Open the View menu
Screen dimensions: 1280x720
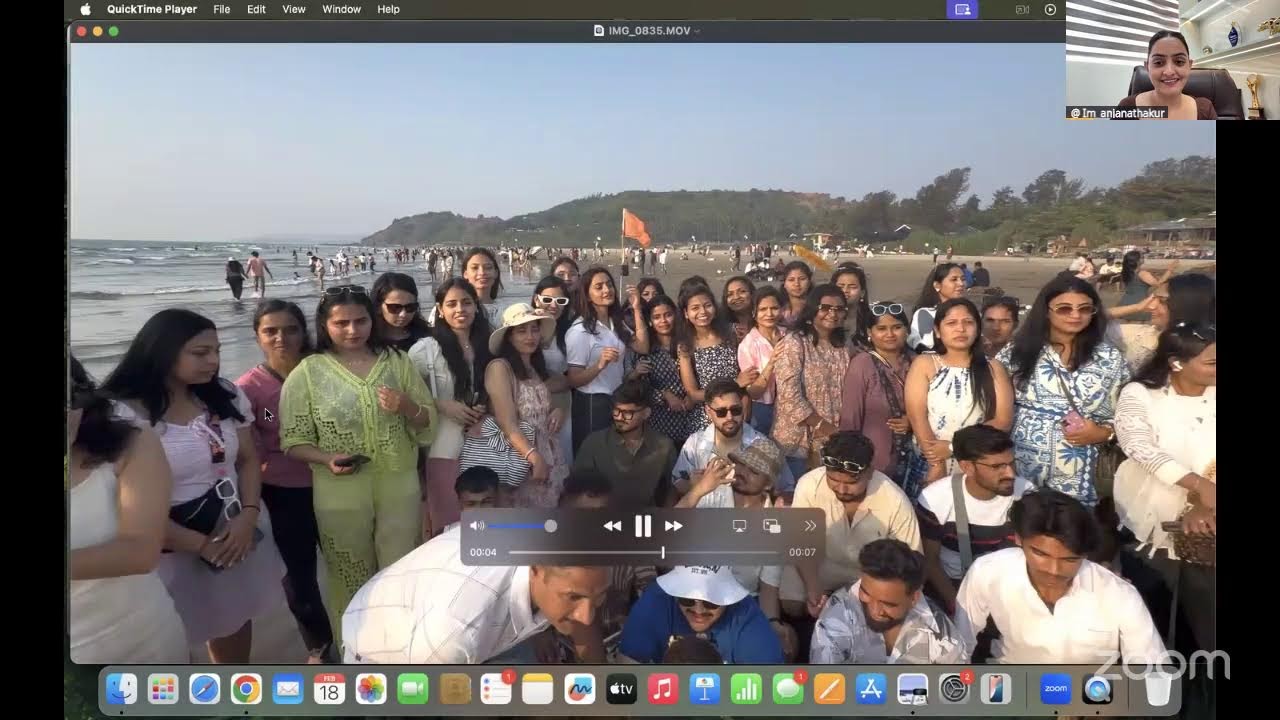(x=294, y=9)
